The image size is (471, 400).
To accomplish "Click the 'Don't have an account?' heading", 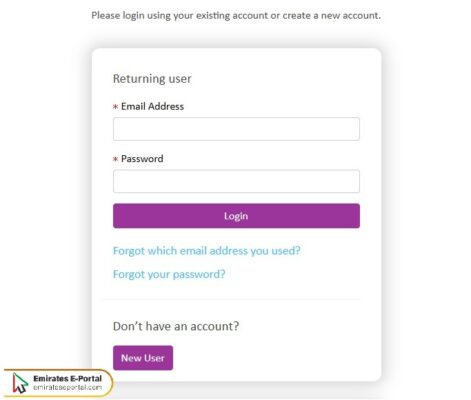I will (x=176, y=326).
